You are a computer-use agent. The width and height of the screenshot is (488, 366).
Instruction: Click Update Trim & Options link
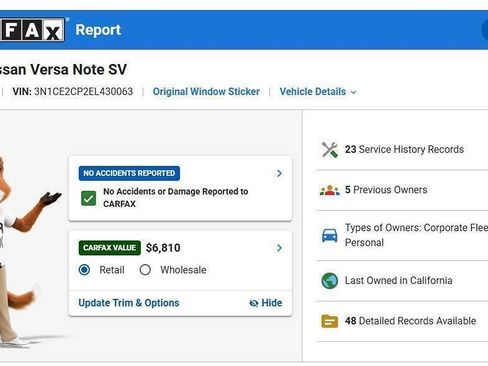click(129, 303)
